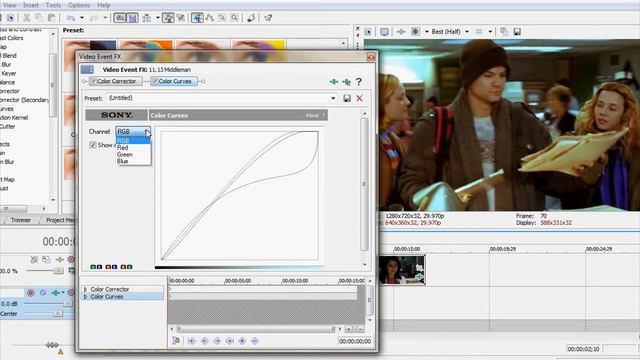Select the Envelope Edit tool icon
This screenshot has height=360, width=640.
[x=210, y=18]
